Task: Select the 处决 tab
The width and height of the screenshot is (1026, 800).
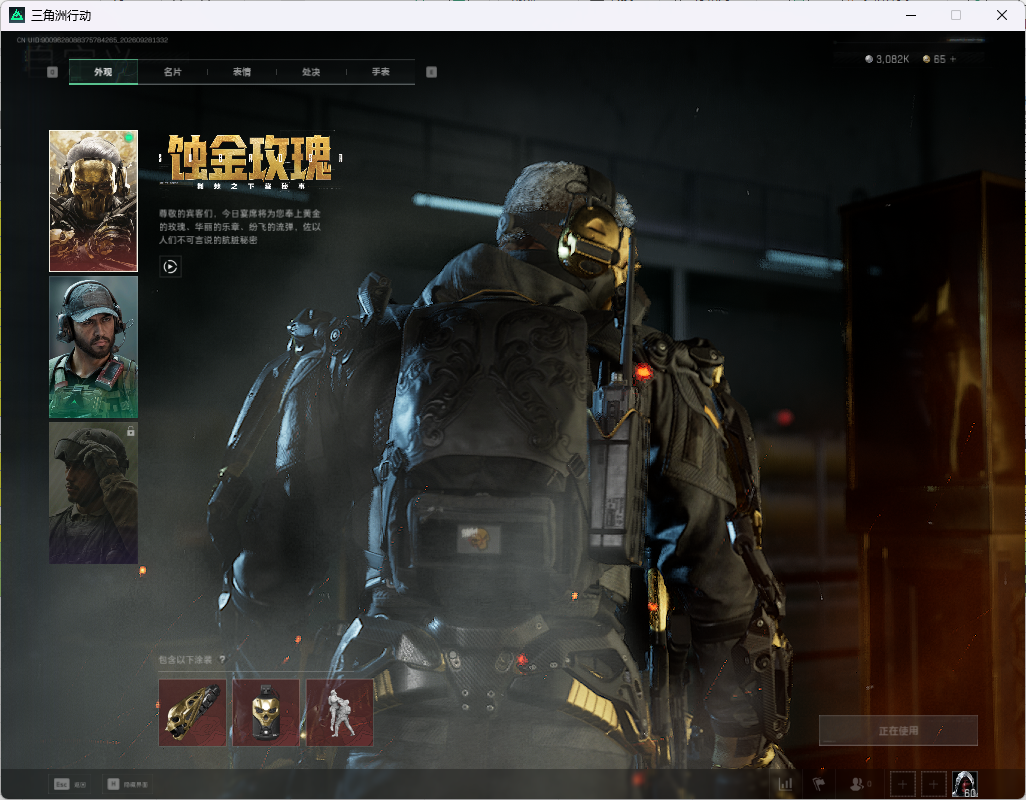Action: tap(311, 72)
